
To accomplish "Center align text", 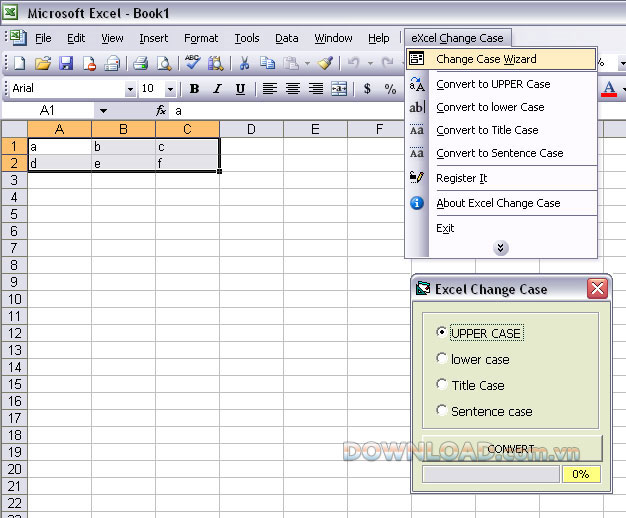I will click(x=293, y=89).
